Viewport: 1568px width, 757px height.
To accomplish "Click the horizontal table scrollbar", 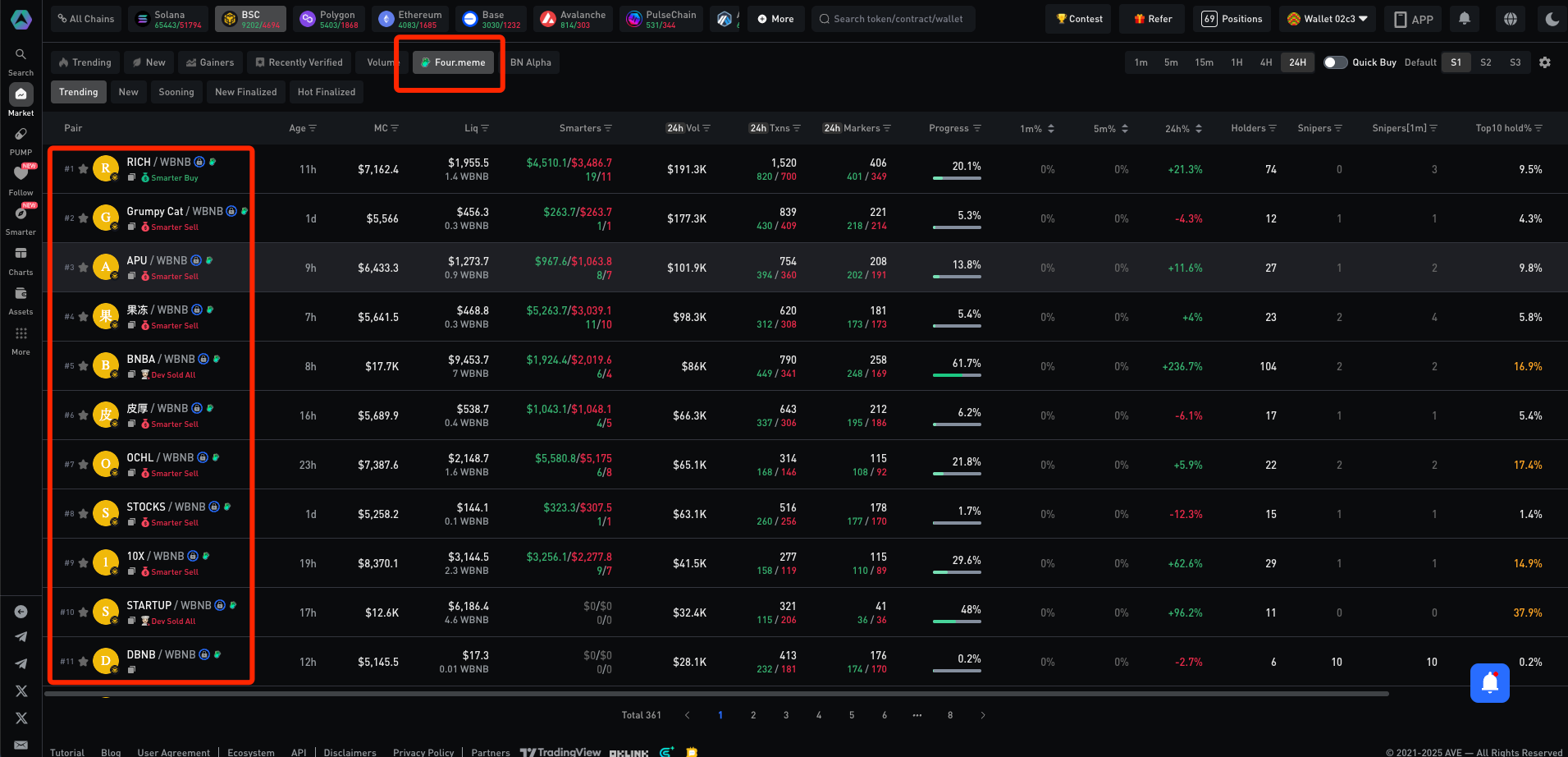I will (716, 694).
